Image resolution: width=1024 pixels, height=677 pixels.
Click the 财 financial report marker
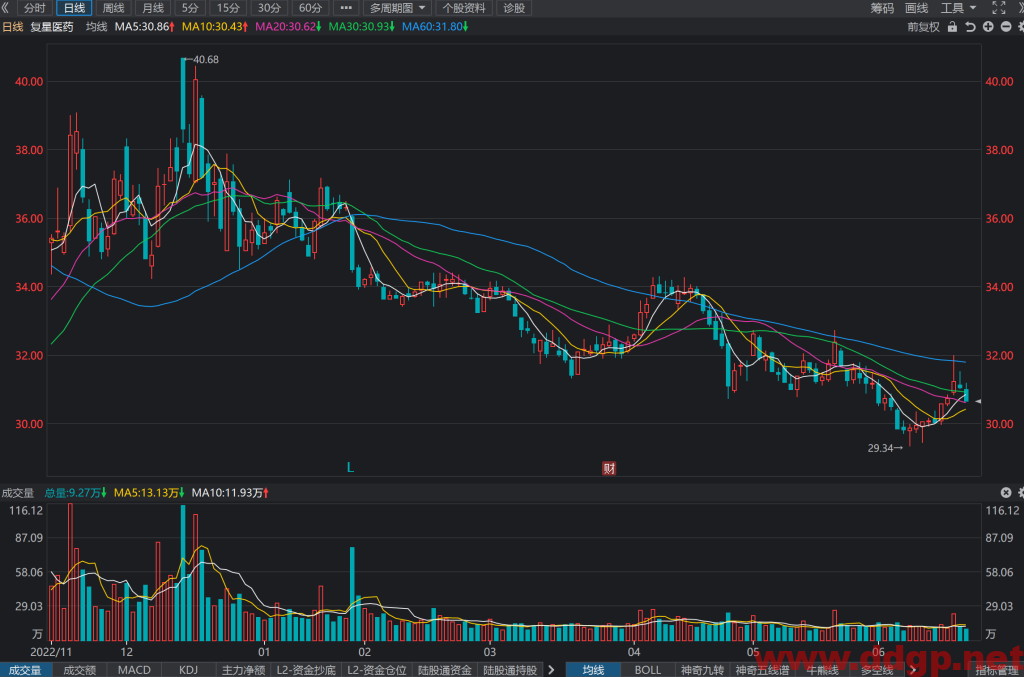coord(609,468)
